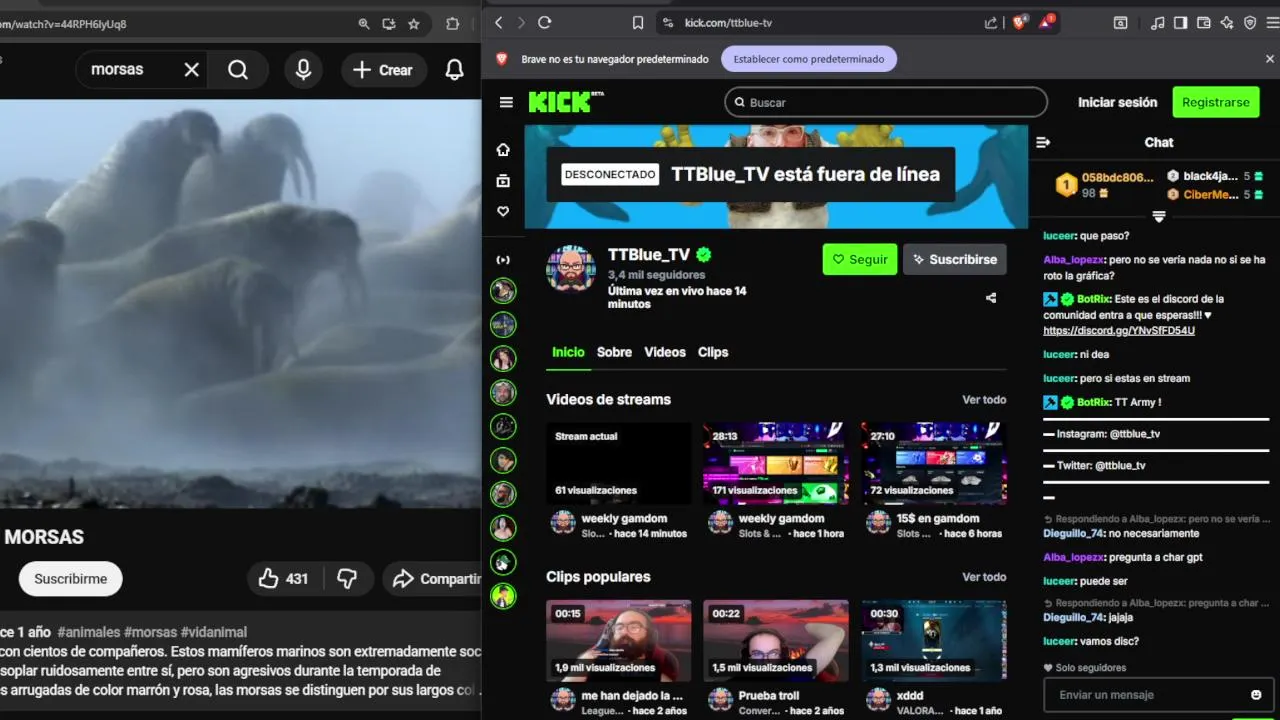Click the Kick logo

click(x=566, y=101)
